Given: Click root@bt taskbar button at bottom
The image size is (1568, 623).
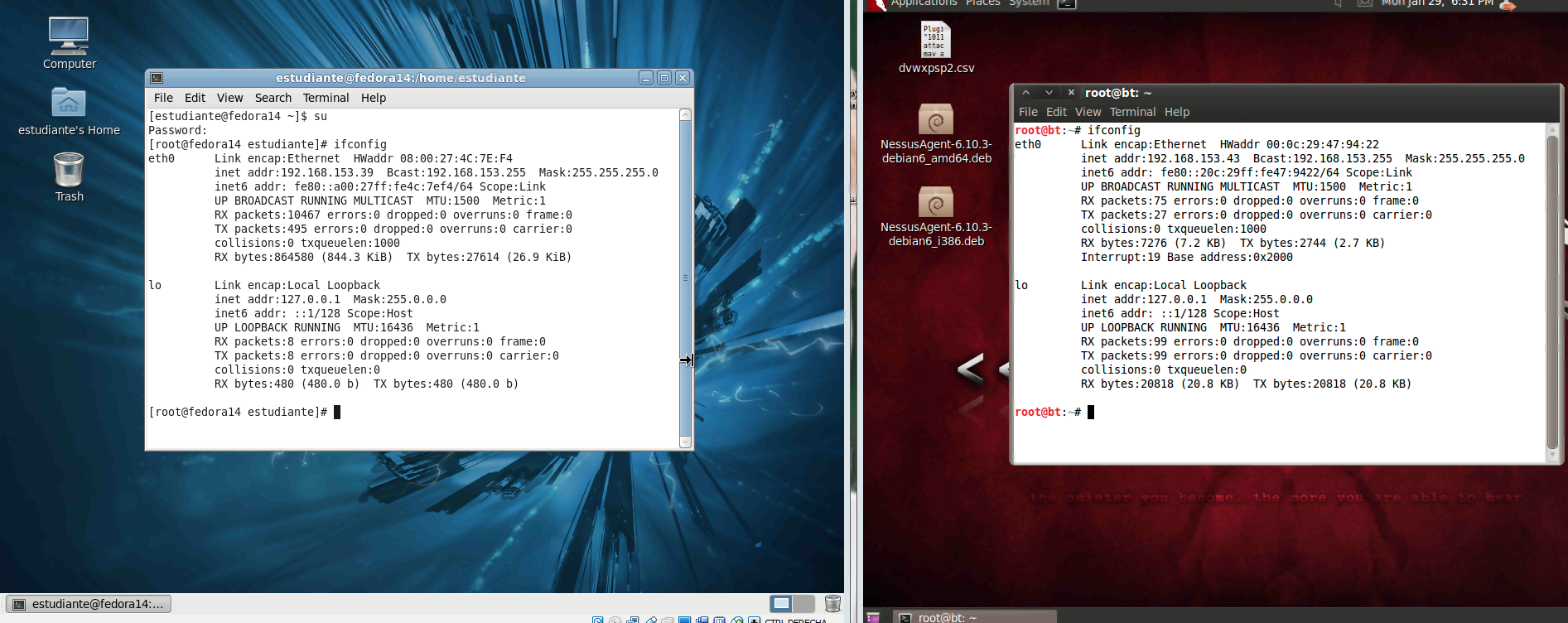Looking at the screenshot, I should pyautogui.click(x=974, y=617).
